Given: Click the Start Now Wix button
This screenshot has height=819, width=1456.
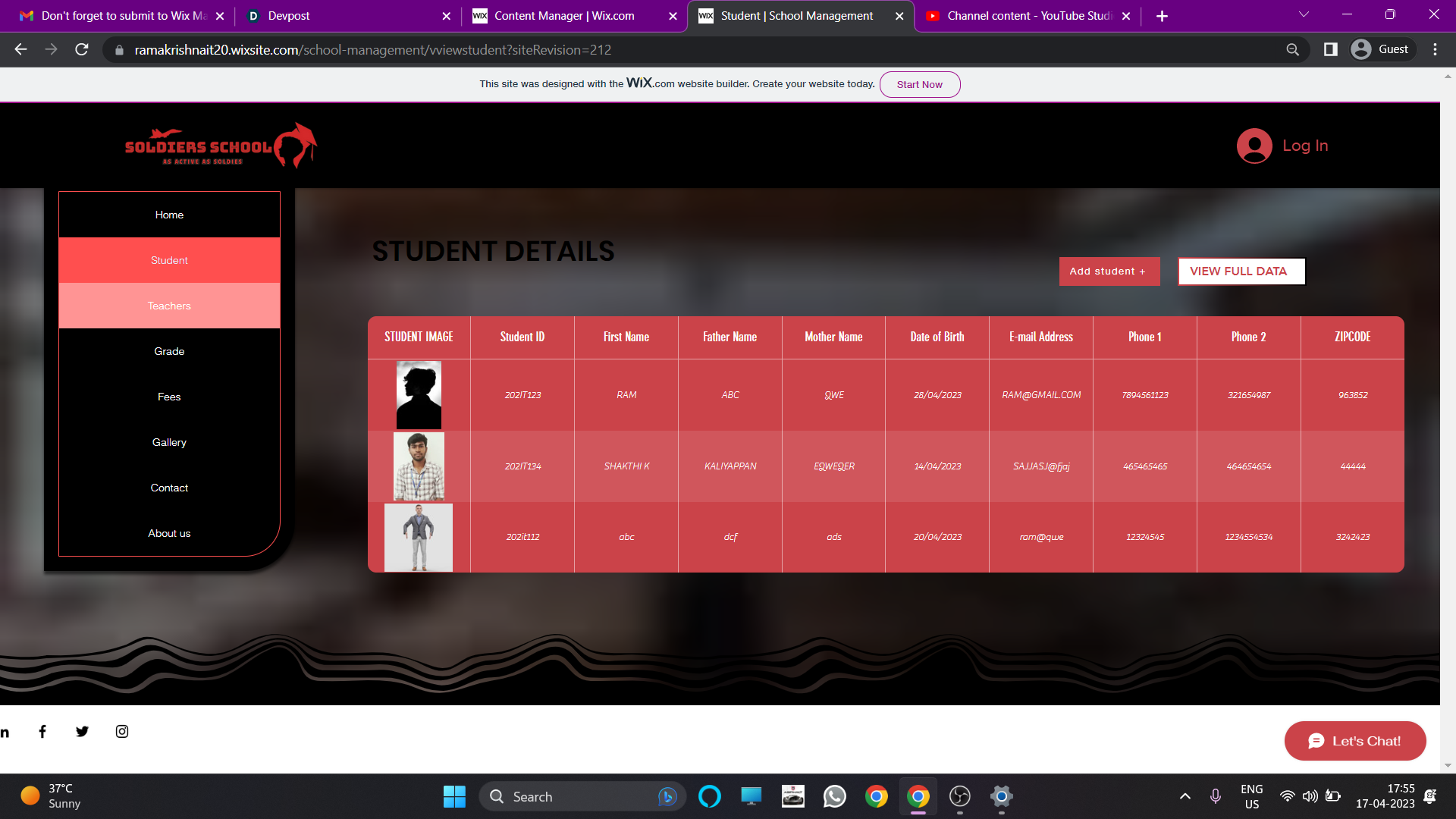Looking at the screenshot, I should (919, 85).
